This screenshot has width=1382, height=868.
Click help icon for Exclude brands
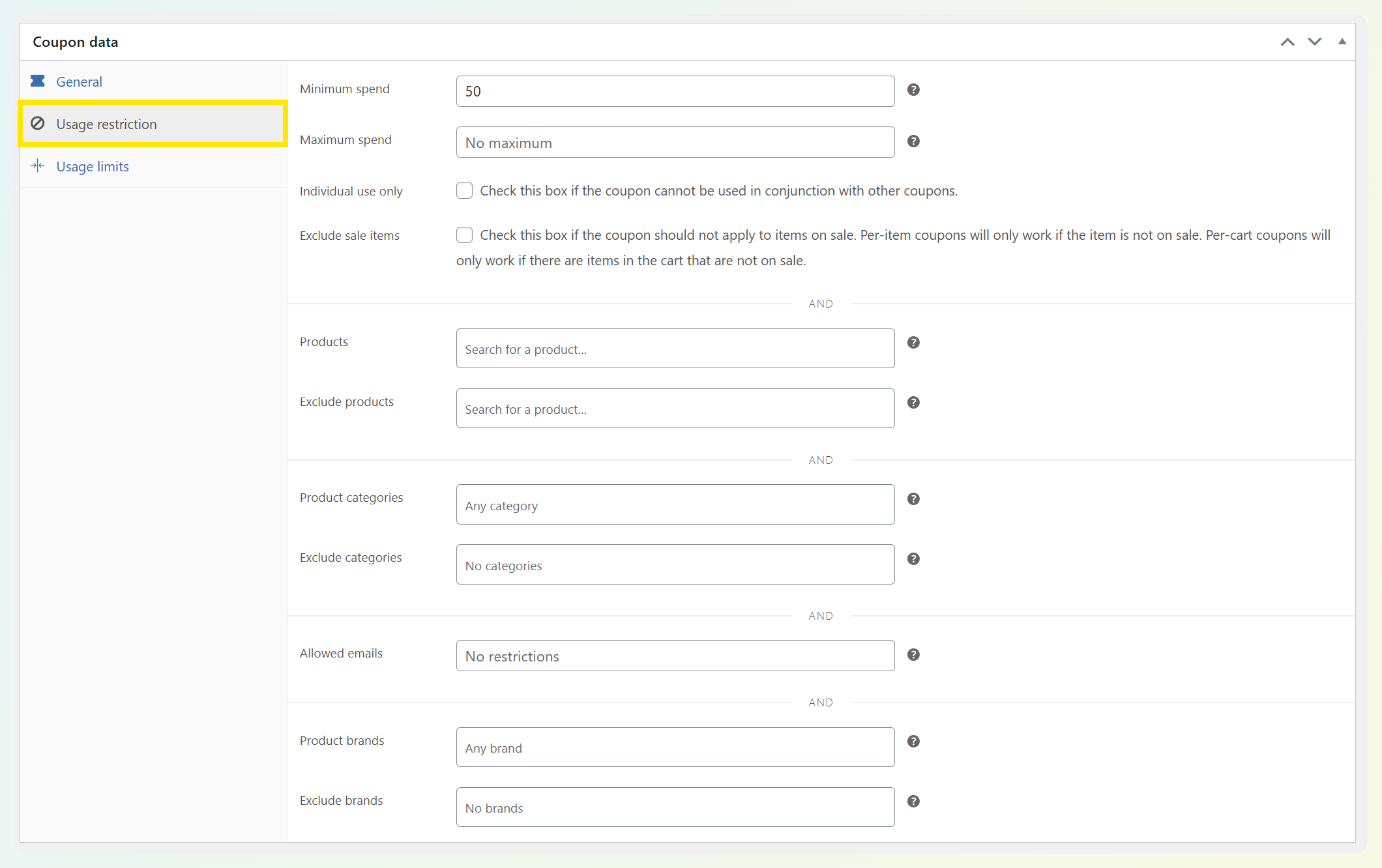pyautogui.click(x=913, y=802)
